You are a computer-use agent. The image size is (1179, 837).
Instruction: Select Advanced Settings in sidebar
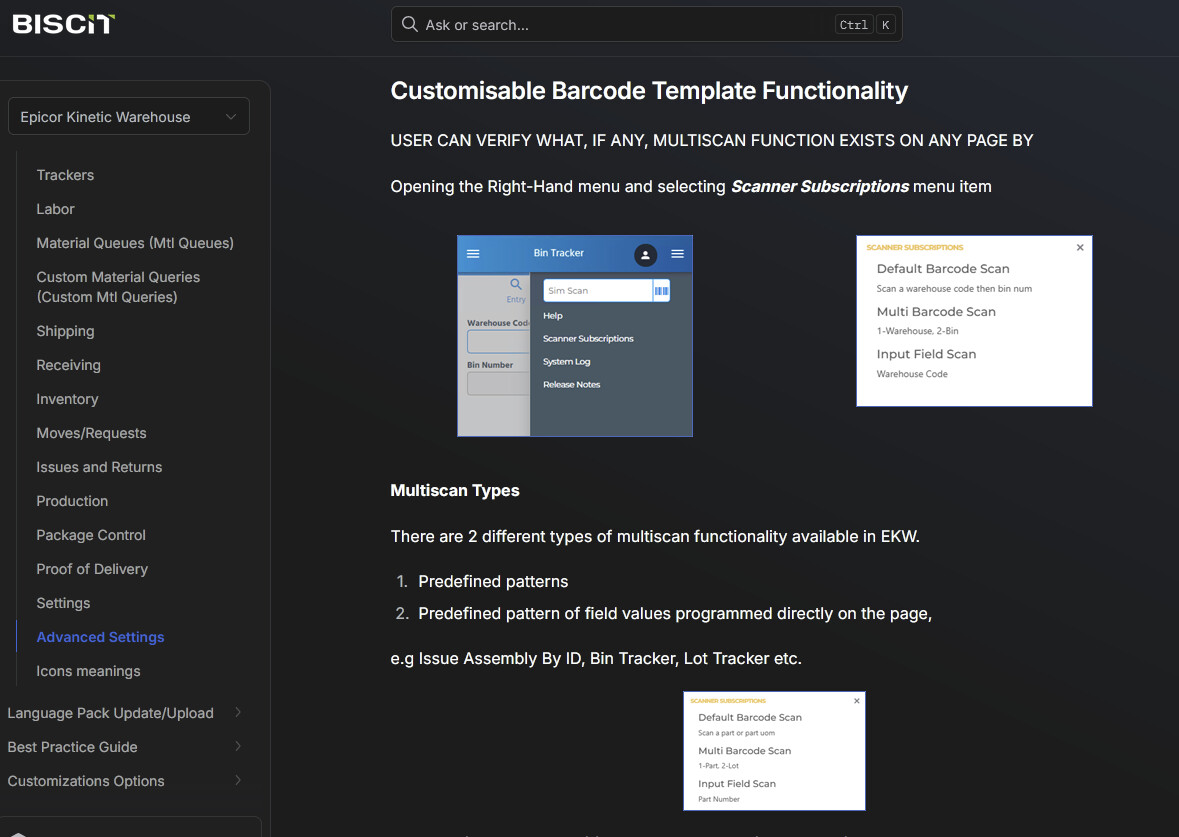click(x=100, y=637)
